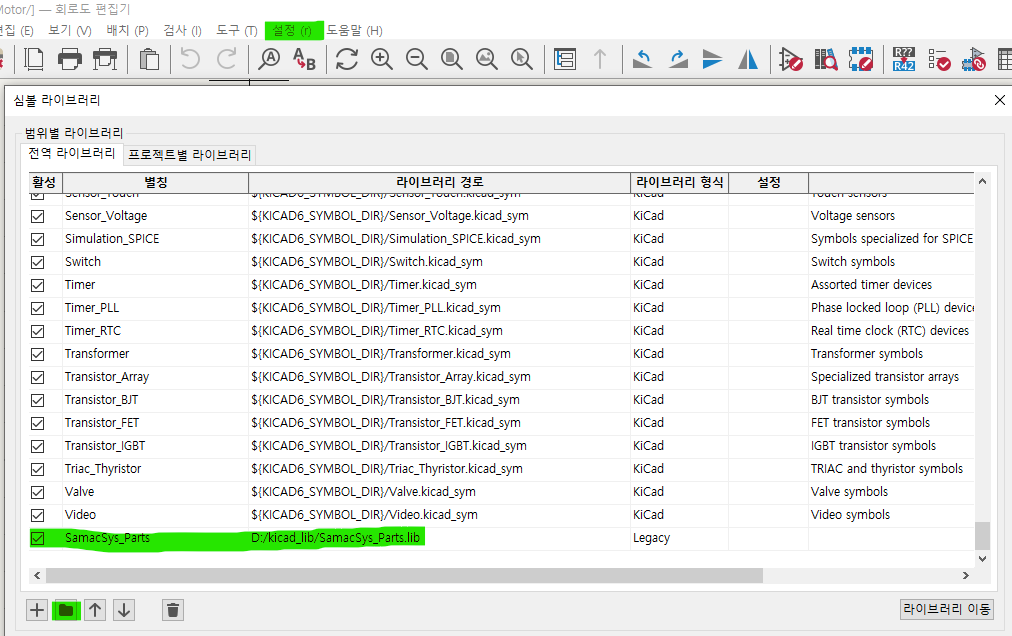The image size is (1012, 636).
Task: Toggle the Sensor_Voltage library checkbox
Action: coord(37,216)
